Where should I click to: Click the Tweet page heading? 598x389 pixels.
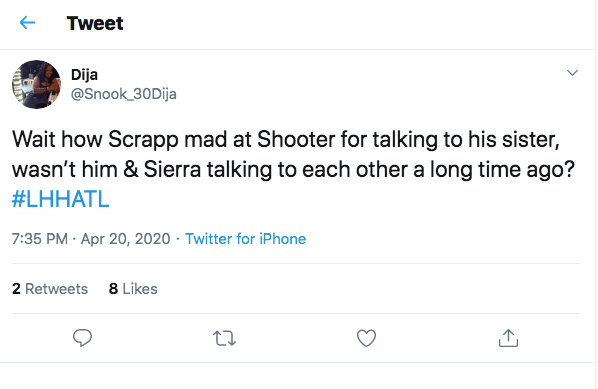tap(95, 23)
